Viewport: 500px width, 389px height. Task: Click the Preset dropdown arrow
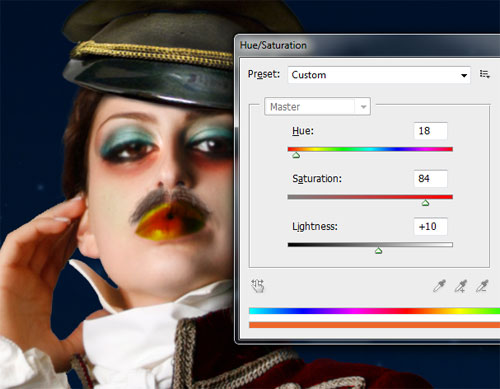point(464,75)
